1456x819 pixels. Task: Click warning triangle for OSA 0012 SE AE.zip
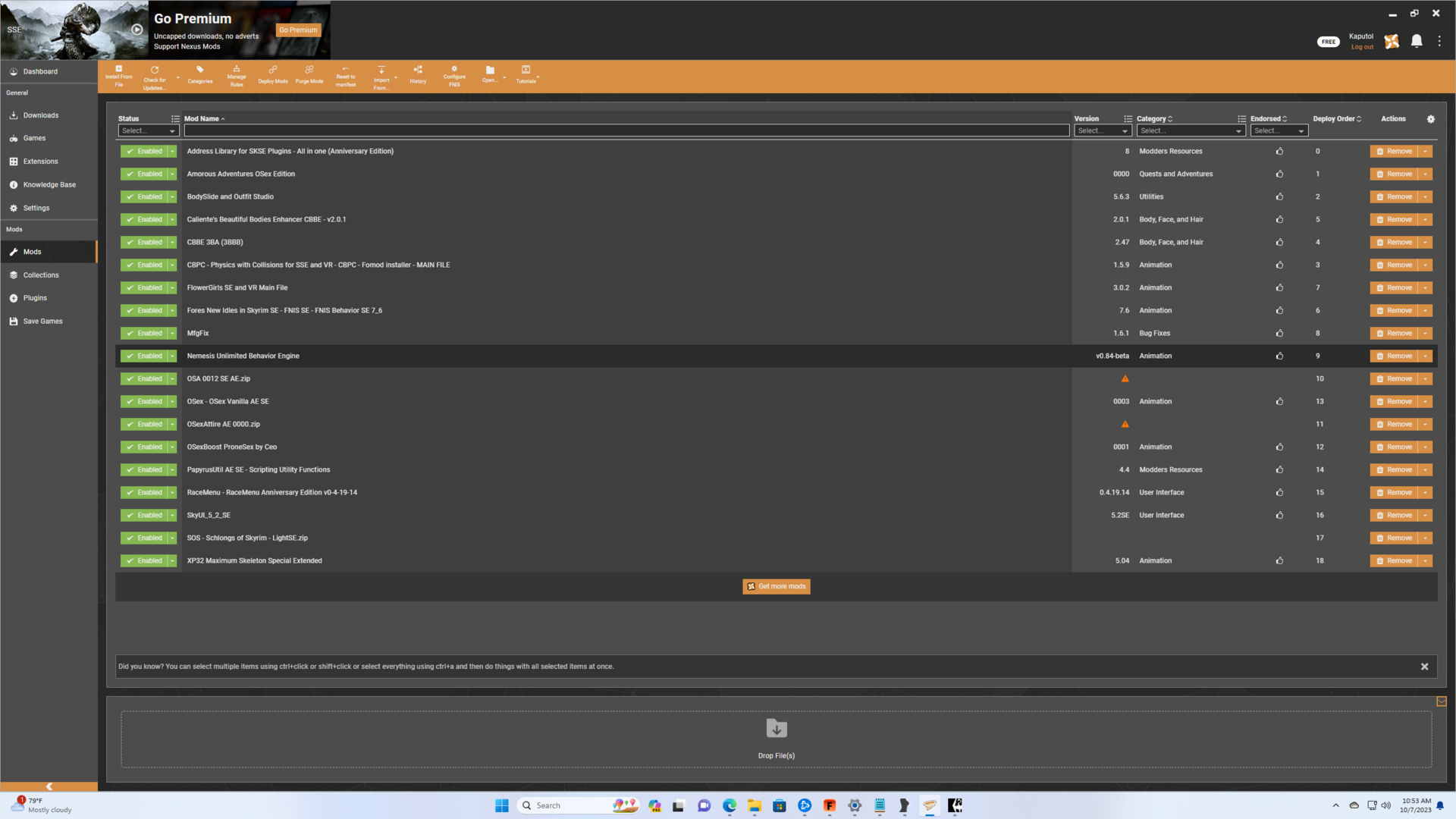[x=1125, y=378]
